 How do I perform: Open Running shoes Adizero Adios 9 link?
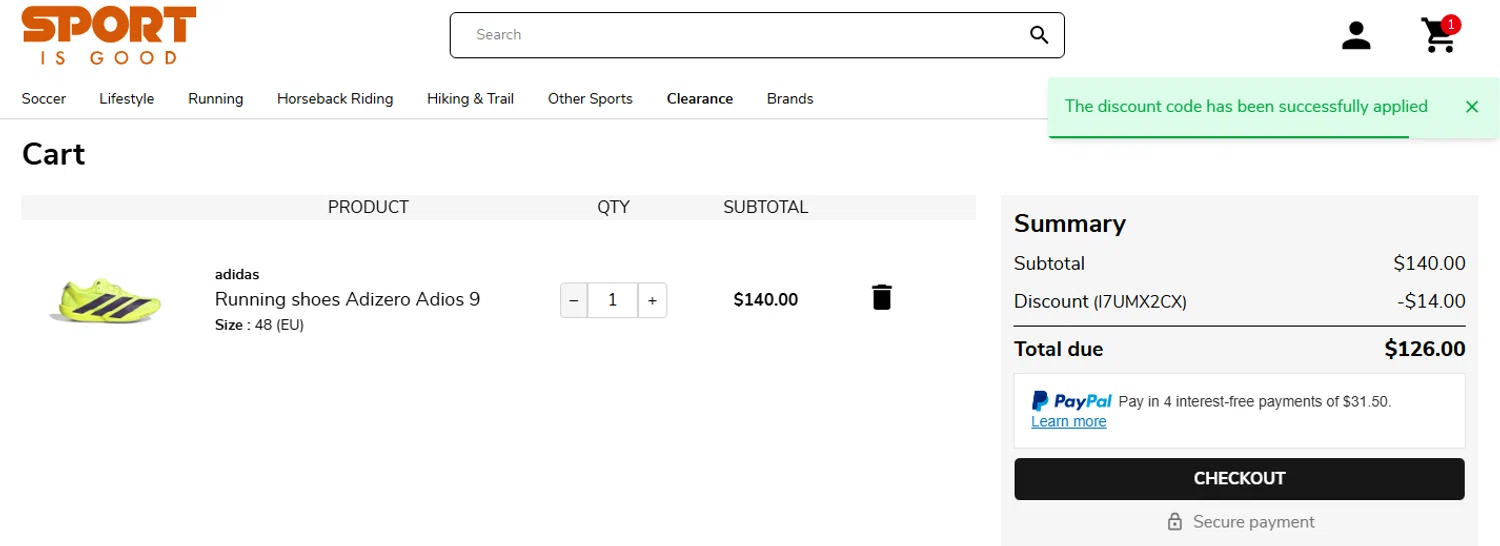[347, 299]
